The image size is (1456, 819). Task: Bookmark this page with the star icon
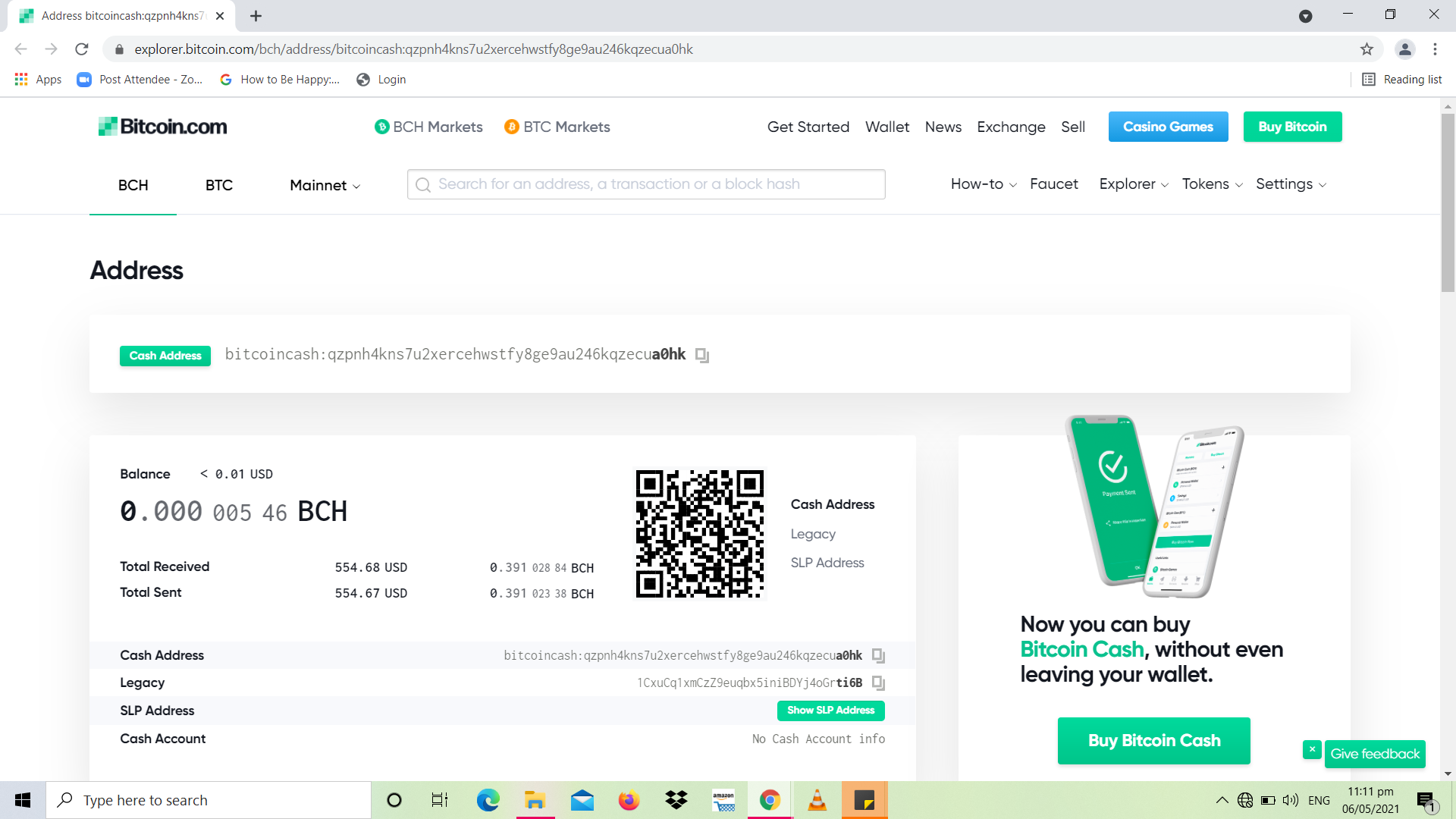(1367, 49)
